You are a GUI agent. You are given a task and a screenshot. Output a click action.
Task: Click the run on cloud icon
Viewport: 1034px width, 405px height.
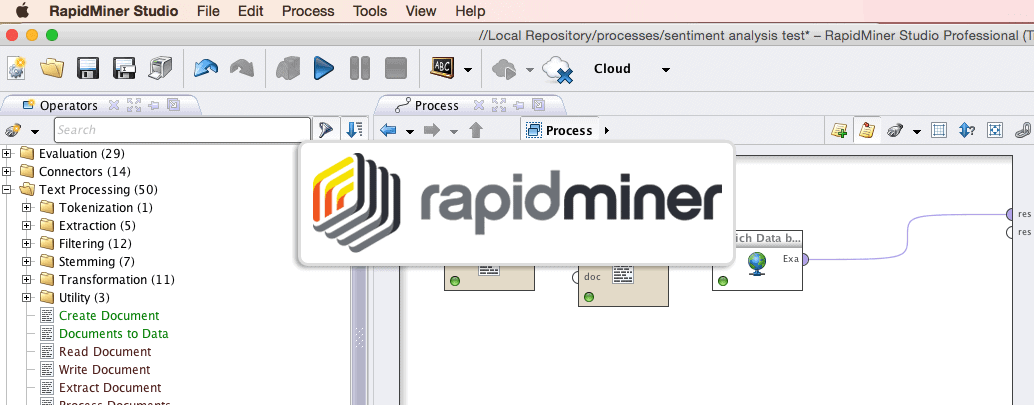pos(504,69)
